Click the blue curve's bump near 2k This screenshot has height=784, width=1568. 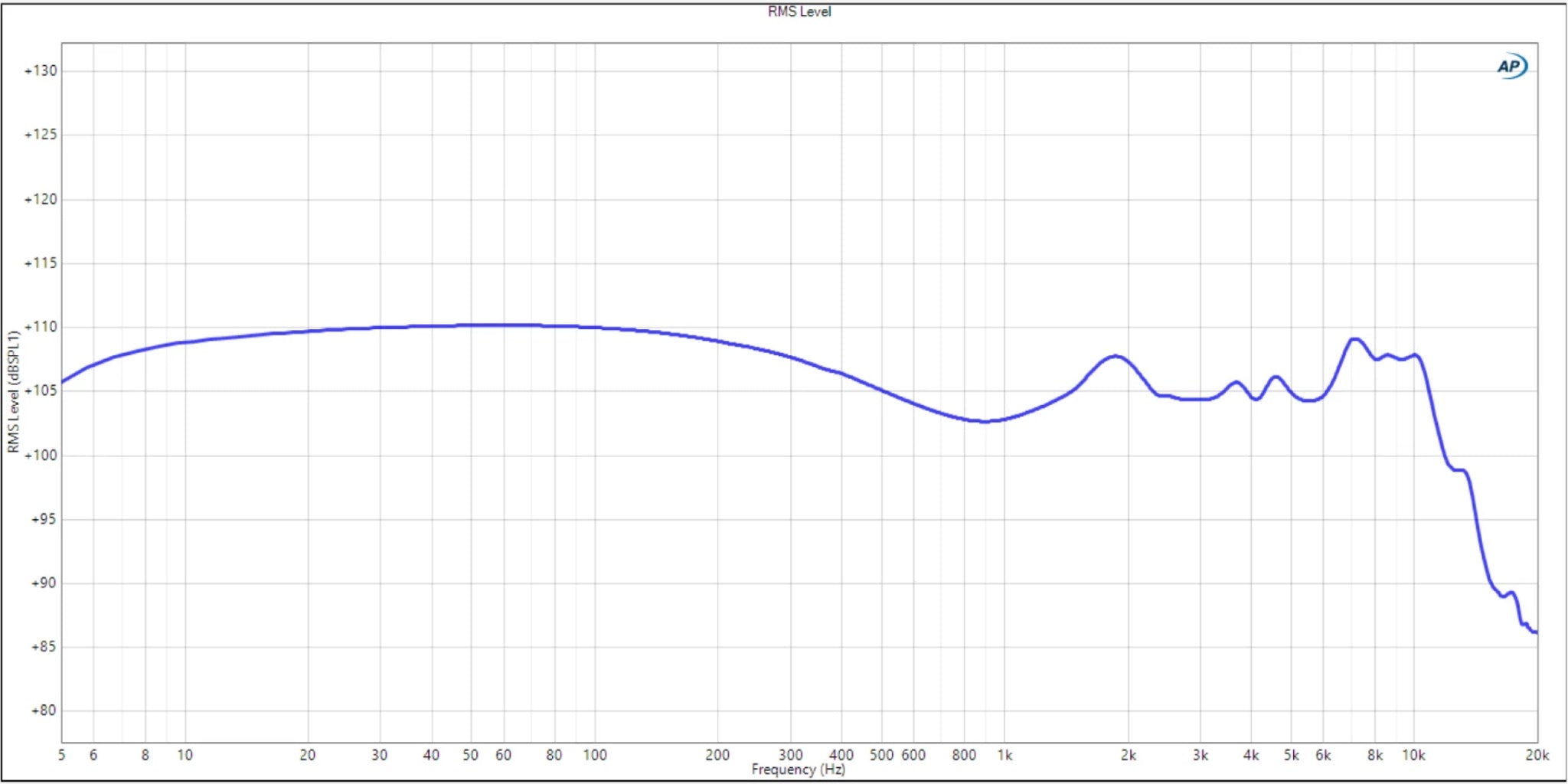pos(1116,356)
